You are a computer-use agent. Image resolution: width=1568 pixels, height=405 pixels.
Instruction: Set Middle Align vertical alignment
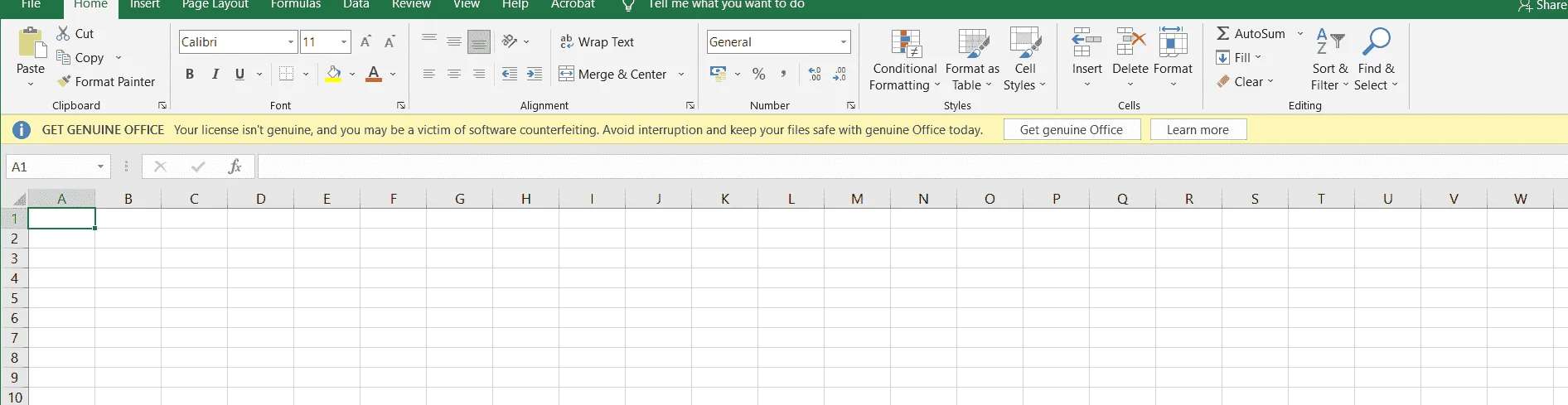(454, 41)
